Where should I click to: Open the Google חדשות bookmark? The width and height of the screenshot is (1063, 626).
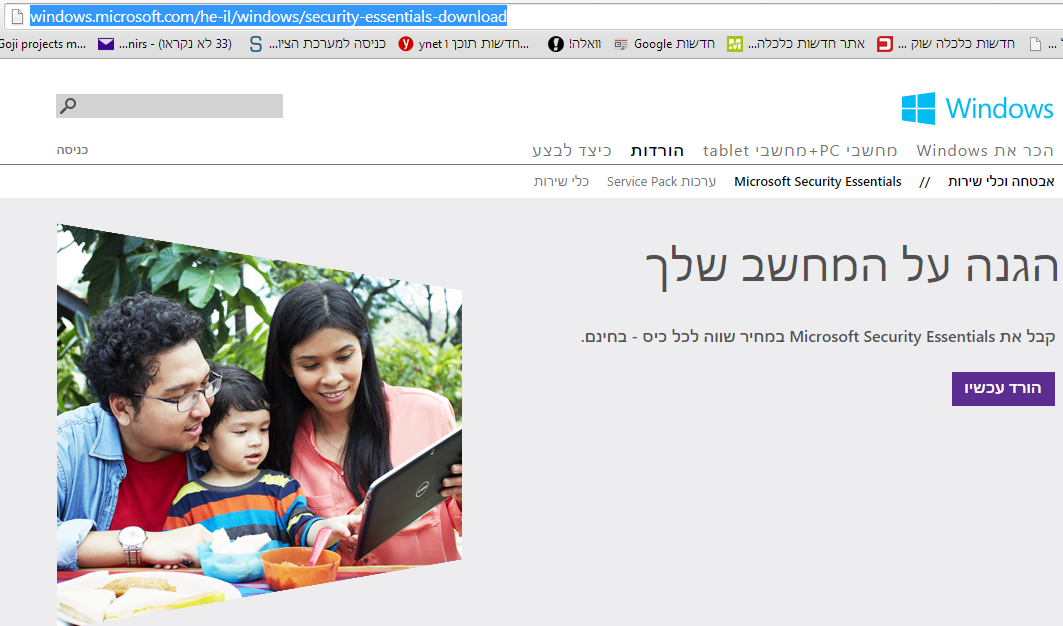tap(664, 44)
